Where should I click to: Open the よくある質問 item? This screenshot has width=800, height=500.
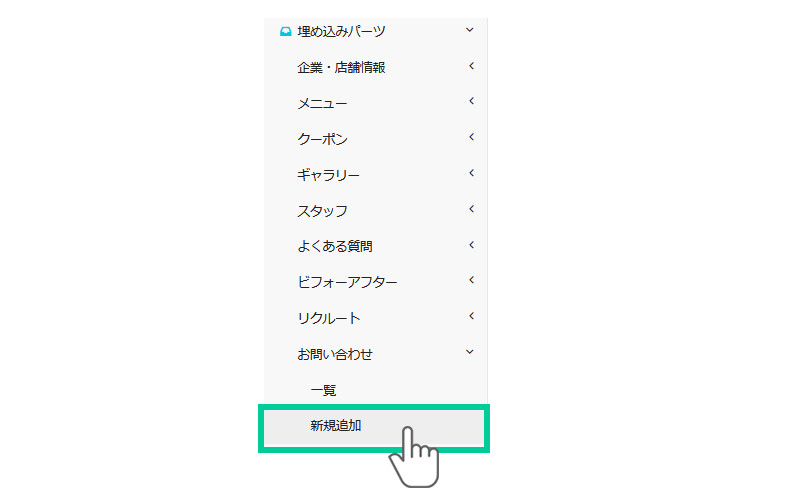341,246
